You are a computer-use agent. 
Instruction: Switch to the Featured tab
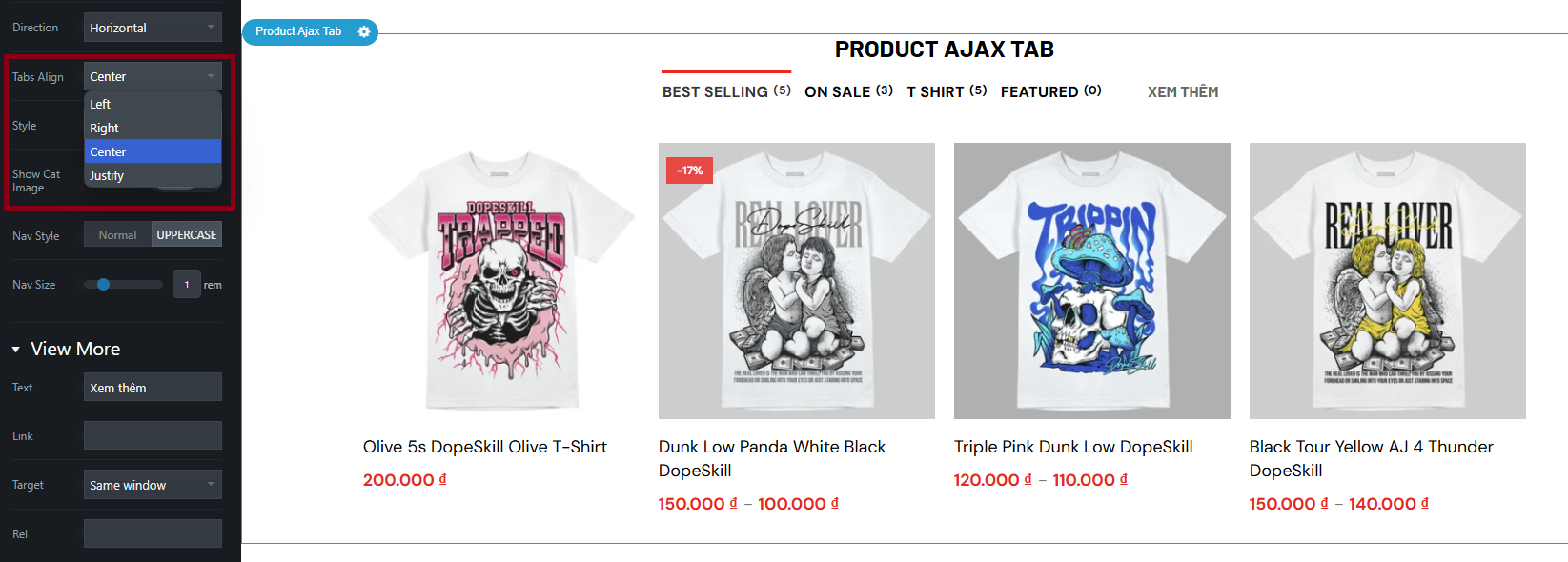[x=1051, y=91]
